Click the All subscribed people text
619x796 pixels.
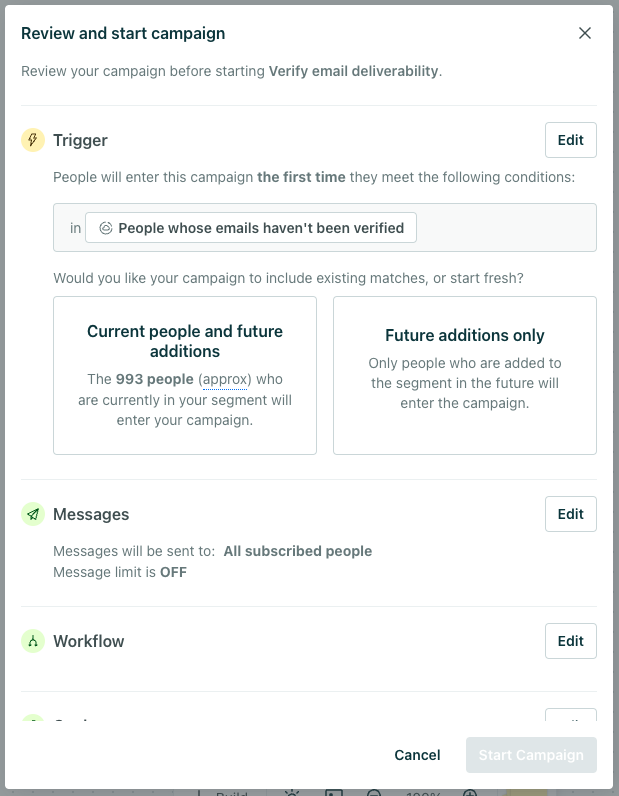298,551
